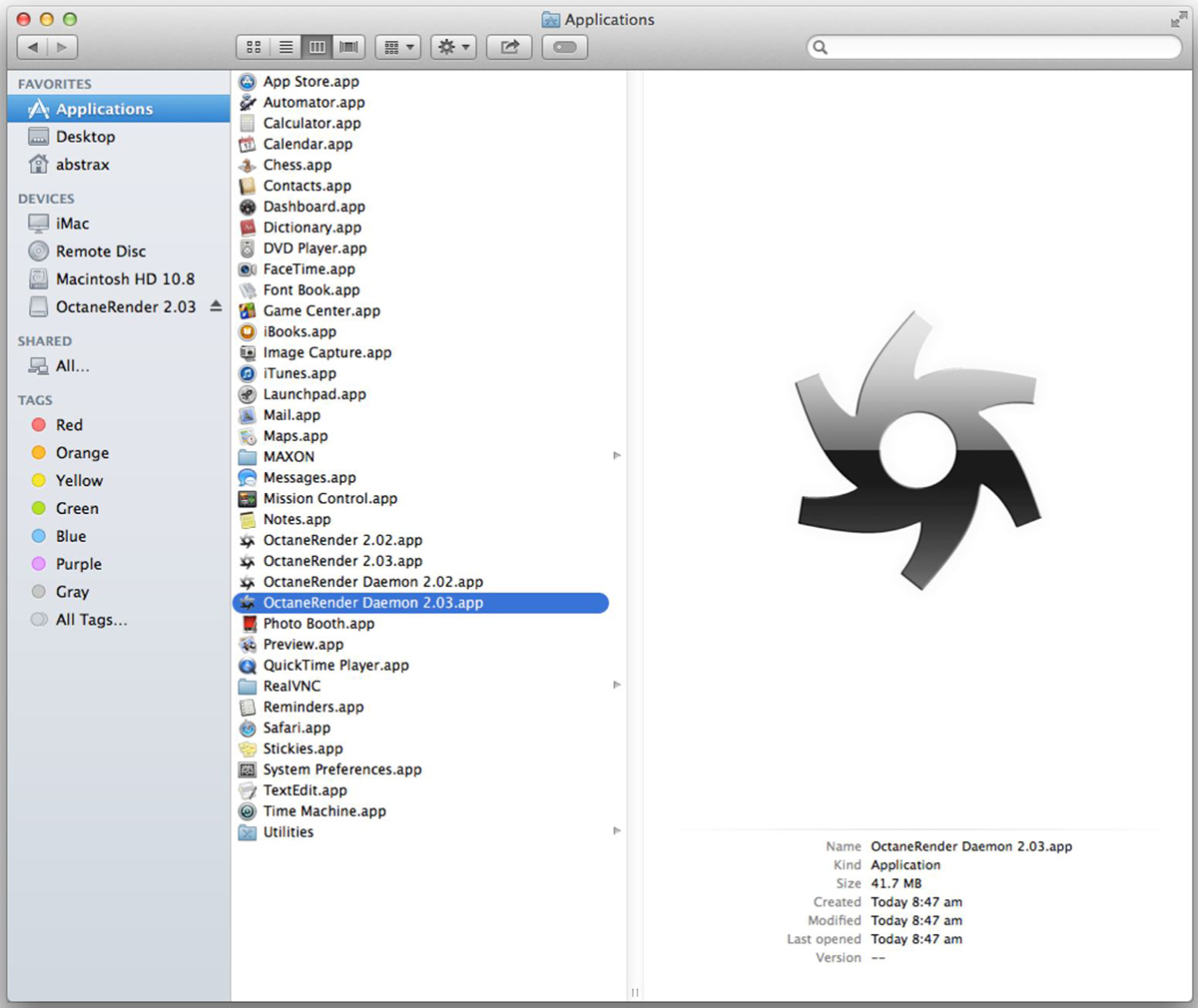Open Desktop in Favorites sidebar
Image resolution: width=1198 pixels, height=1008 pixels.
[x=85, y=137]
